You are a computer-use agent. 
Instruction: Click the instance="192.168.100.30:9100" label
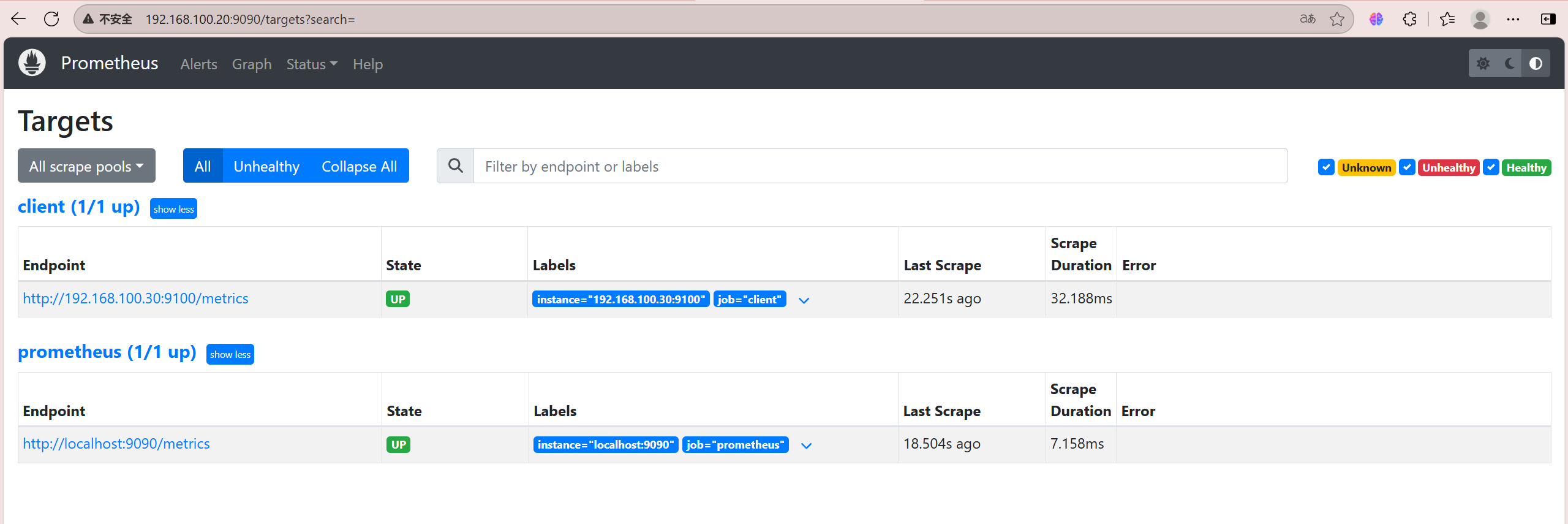[620, 299]
